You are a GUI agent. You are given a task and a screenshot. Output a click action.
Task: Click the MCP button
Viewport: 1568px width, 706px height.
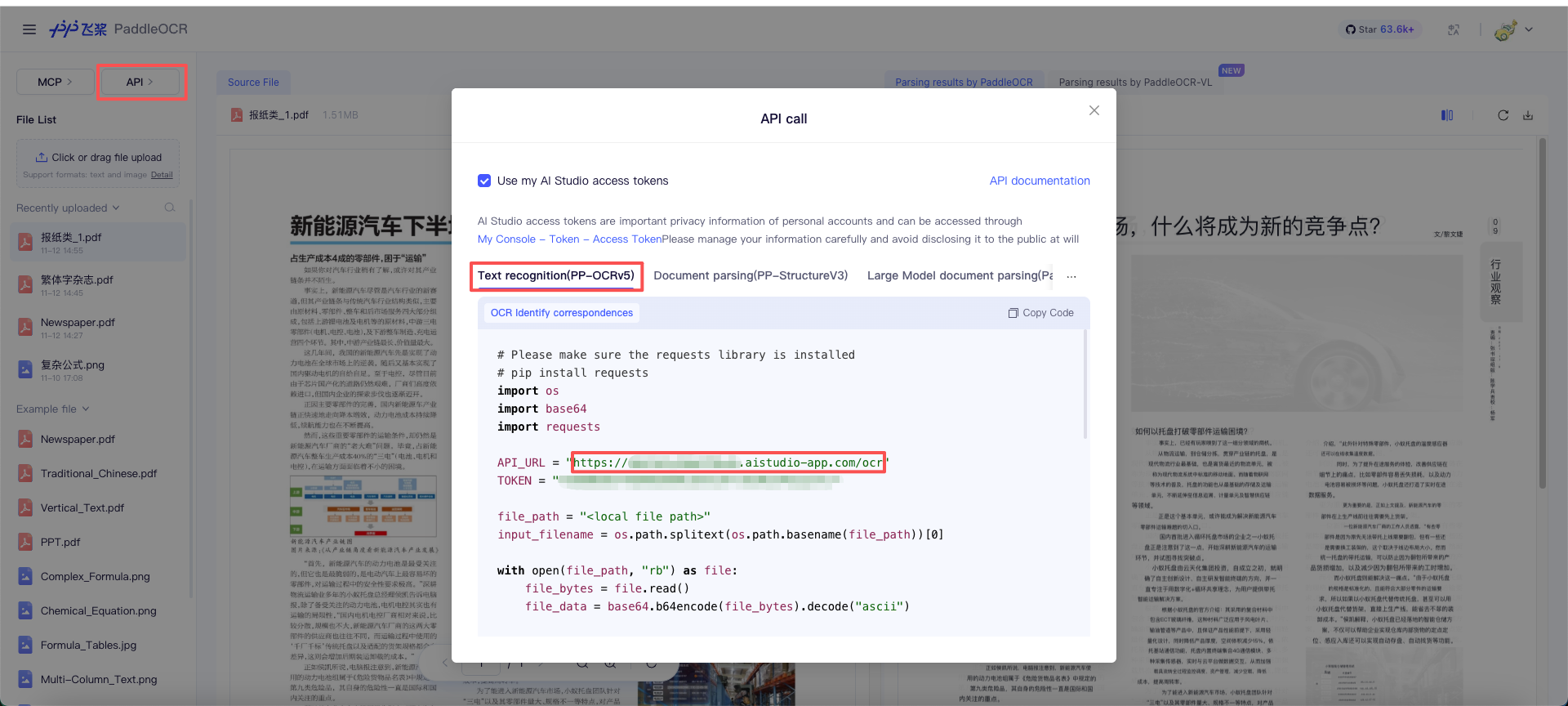(x=55, y=82)
